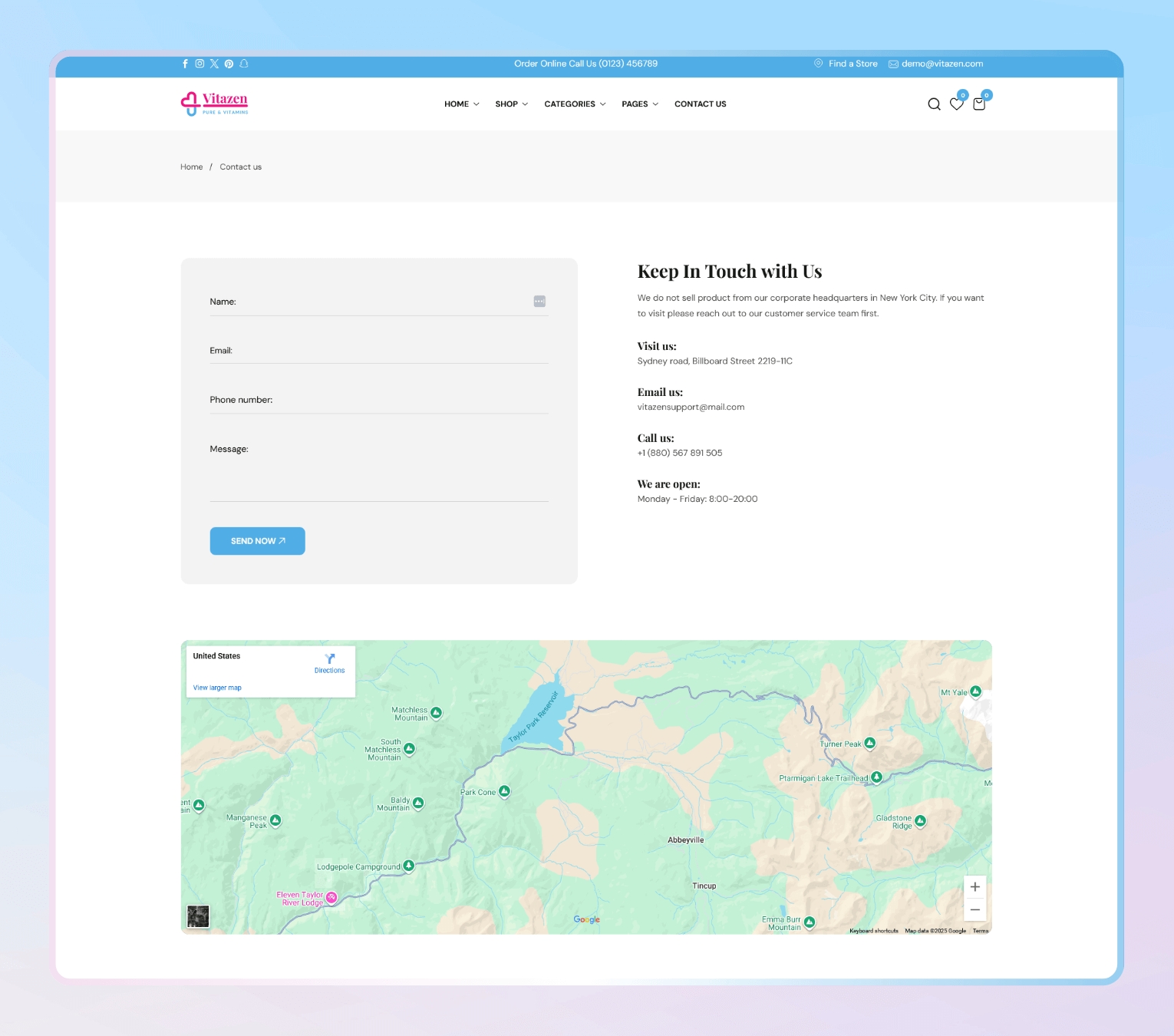Image resolution: width=1174 pixels, height=1036 pixels.
Task: Go to Home via breadcrumb
Action: tap(192, 167)
